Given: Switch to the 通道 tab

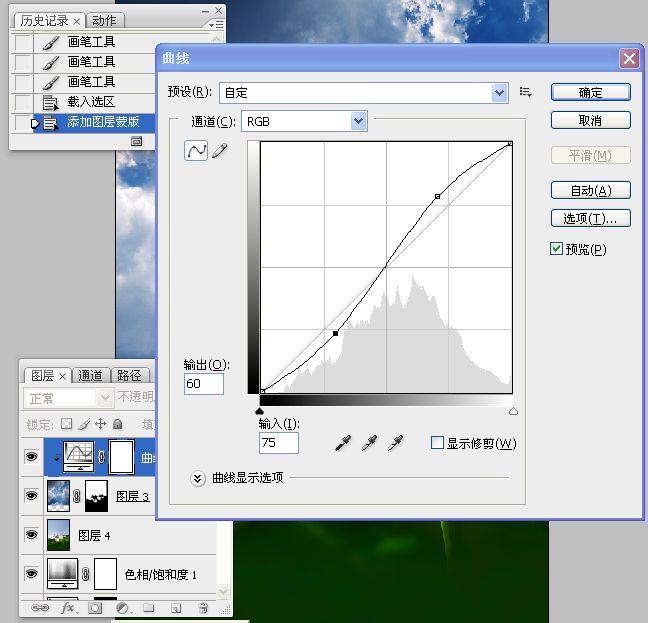Looking at the screenshot, I should pos(91,375).
